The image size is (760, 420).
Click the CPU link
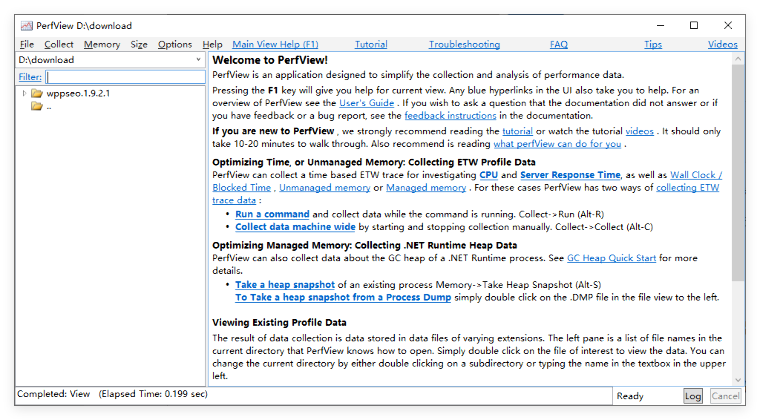pyautogui.click(x=489, y=174)
